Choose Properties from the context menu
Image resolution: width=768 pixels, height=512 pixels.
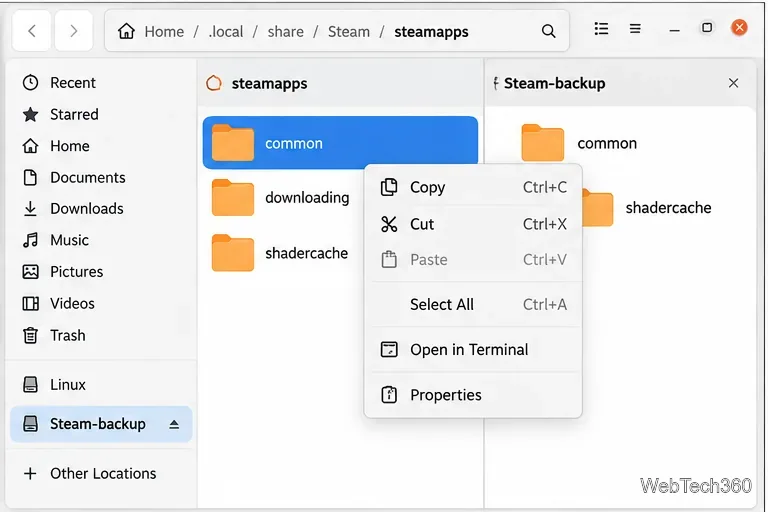(x=473, y=395)
